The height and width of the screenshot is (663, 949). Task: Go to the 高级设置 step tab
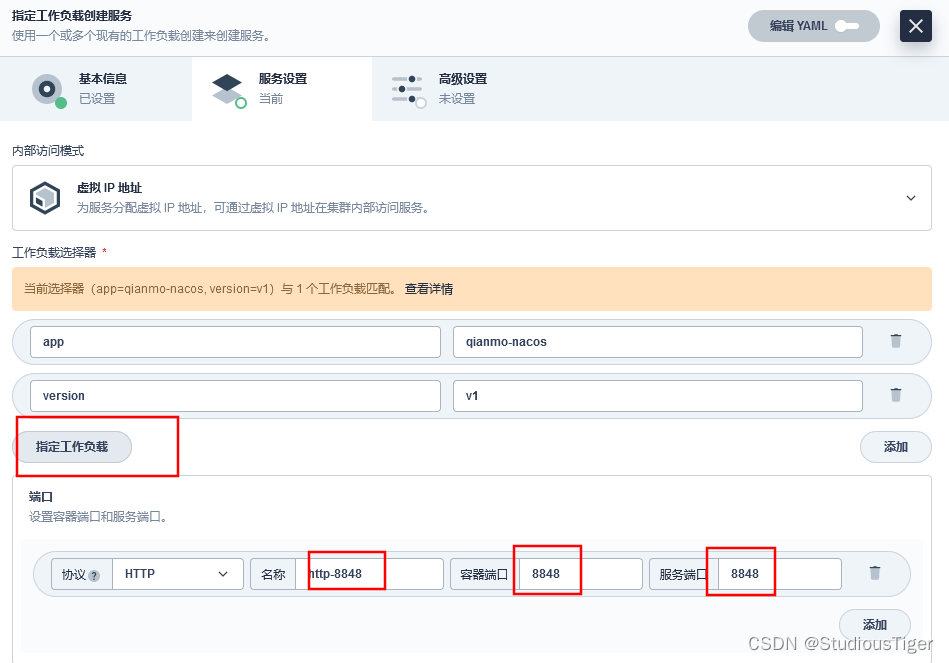[462, 89]
